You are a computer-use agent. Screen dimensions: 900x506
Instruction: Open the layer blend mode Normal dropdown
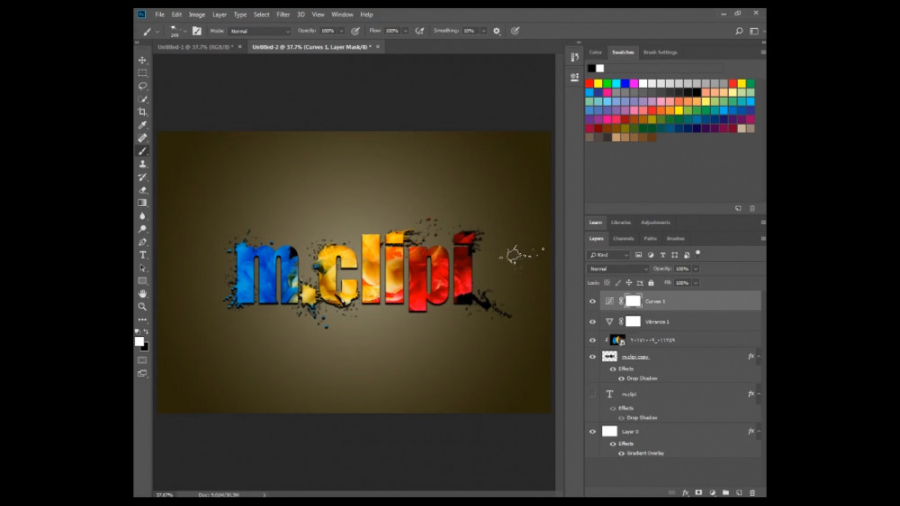[x=618, y=269]
